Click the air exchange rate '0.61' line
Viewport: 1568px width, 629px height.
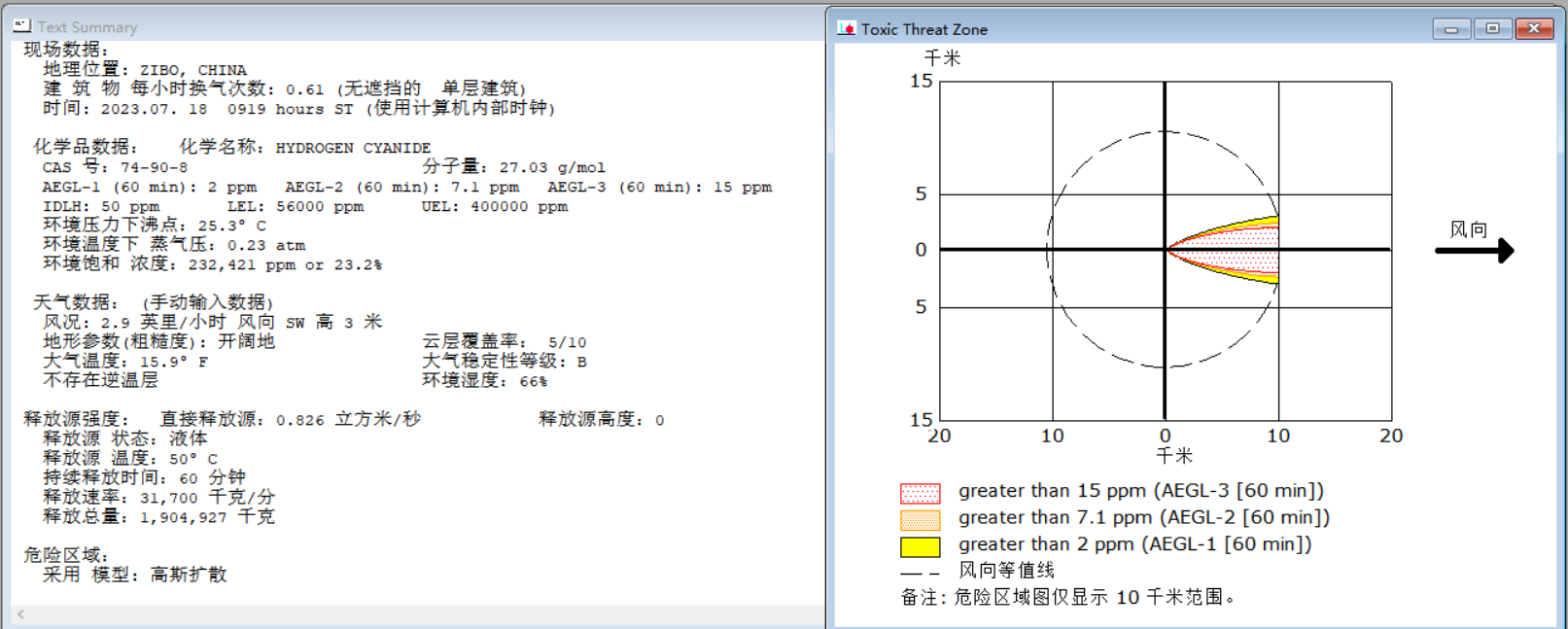click(x=285, y=88)
